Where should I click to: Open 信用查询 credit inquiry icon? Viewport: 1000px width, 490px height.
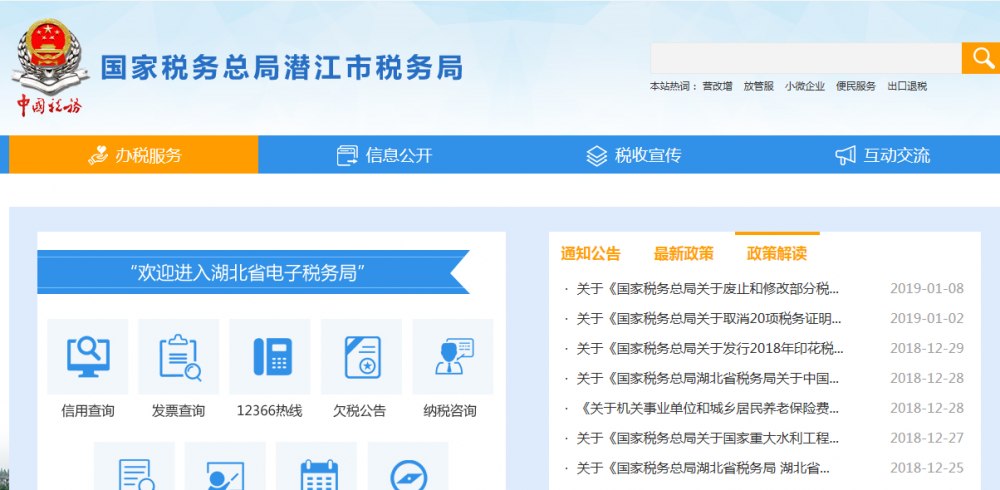[x=88, y=358]
